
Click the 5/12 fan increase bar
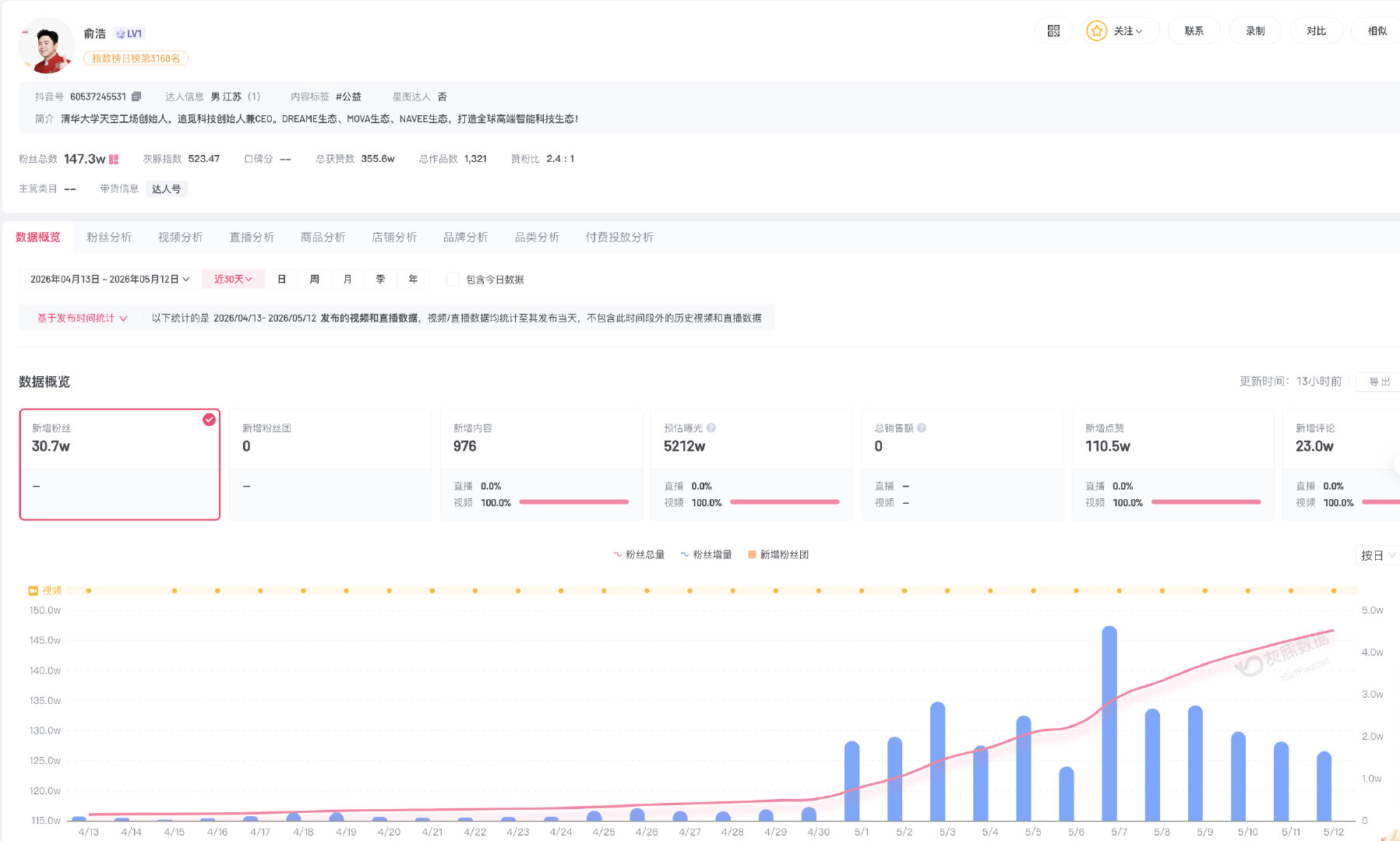tap(1324, 786)
